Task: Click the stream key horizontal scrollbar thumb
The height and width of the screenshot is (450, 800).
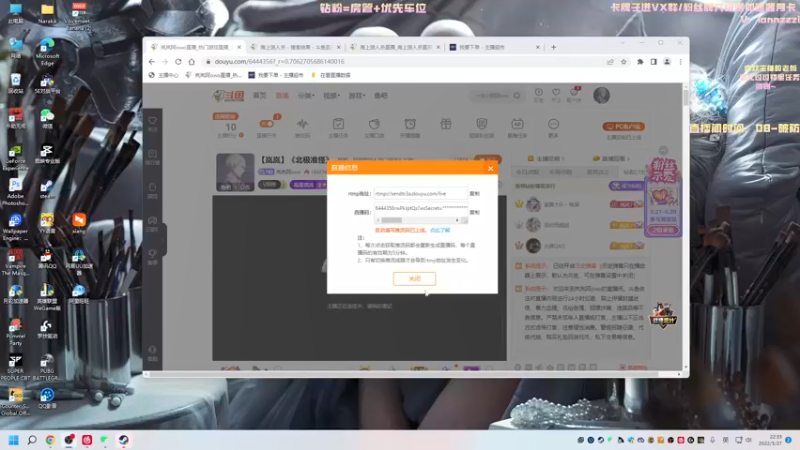Action: (x=392, y=220)
